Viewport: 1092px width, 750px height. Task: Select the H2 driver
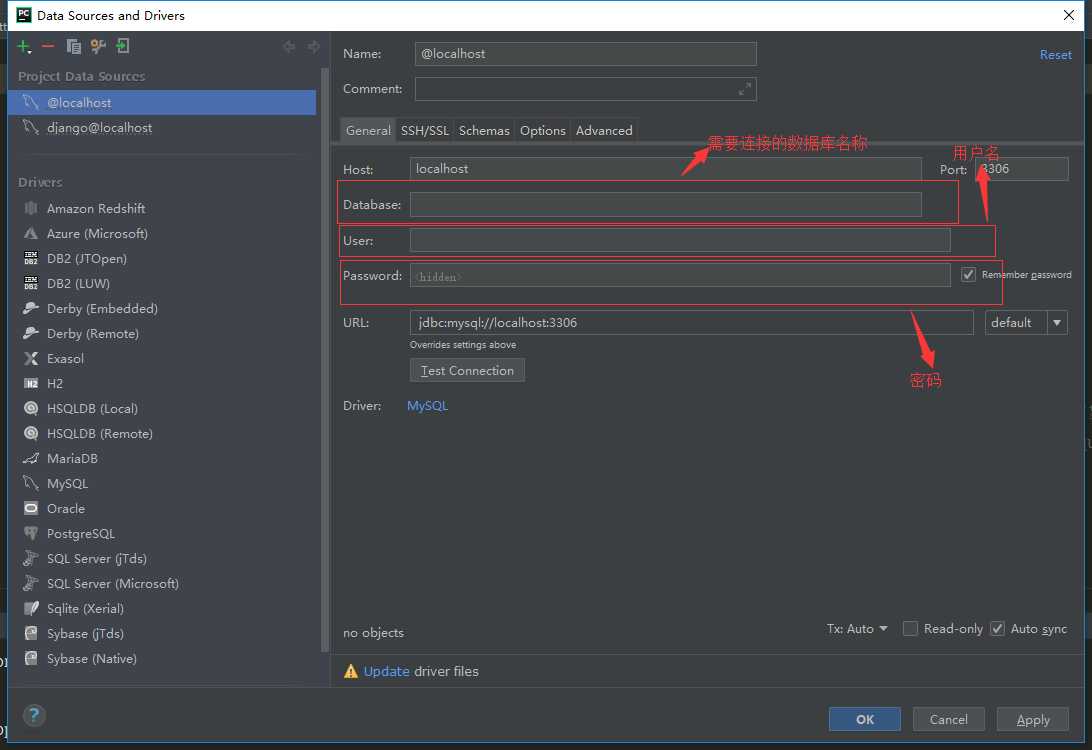click(55, 384)
